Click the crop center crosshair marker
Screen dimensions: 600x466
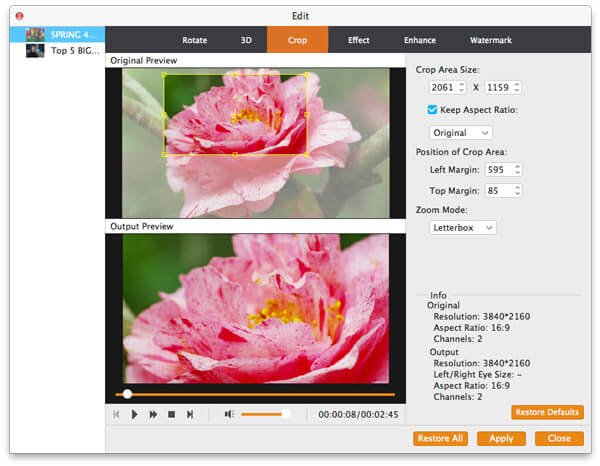click(235, 115)
